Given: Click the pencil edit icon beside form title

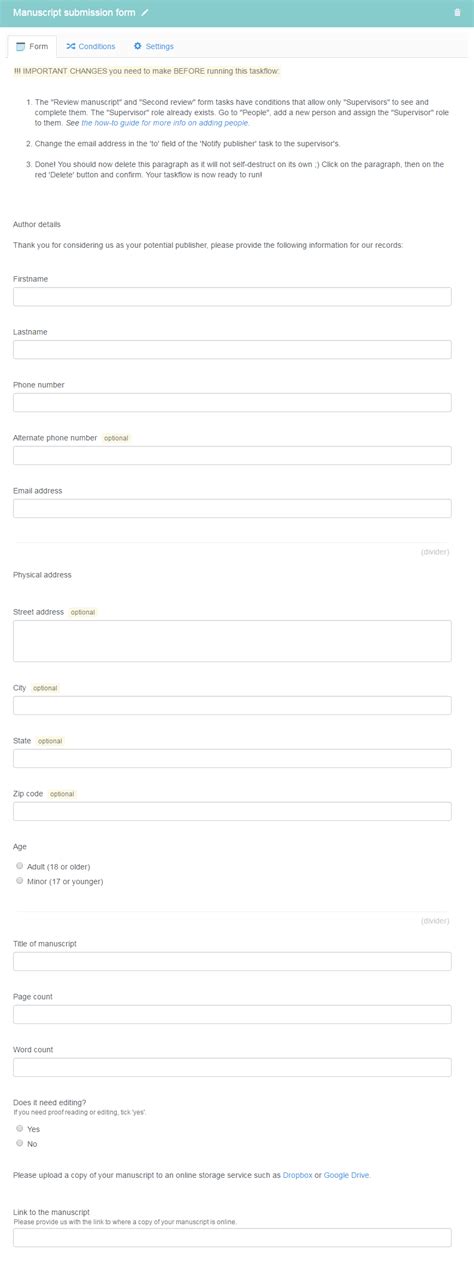Looking at the screenshot, I should pyautogui.click(x=145, y=12).
